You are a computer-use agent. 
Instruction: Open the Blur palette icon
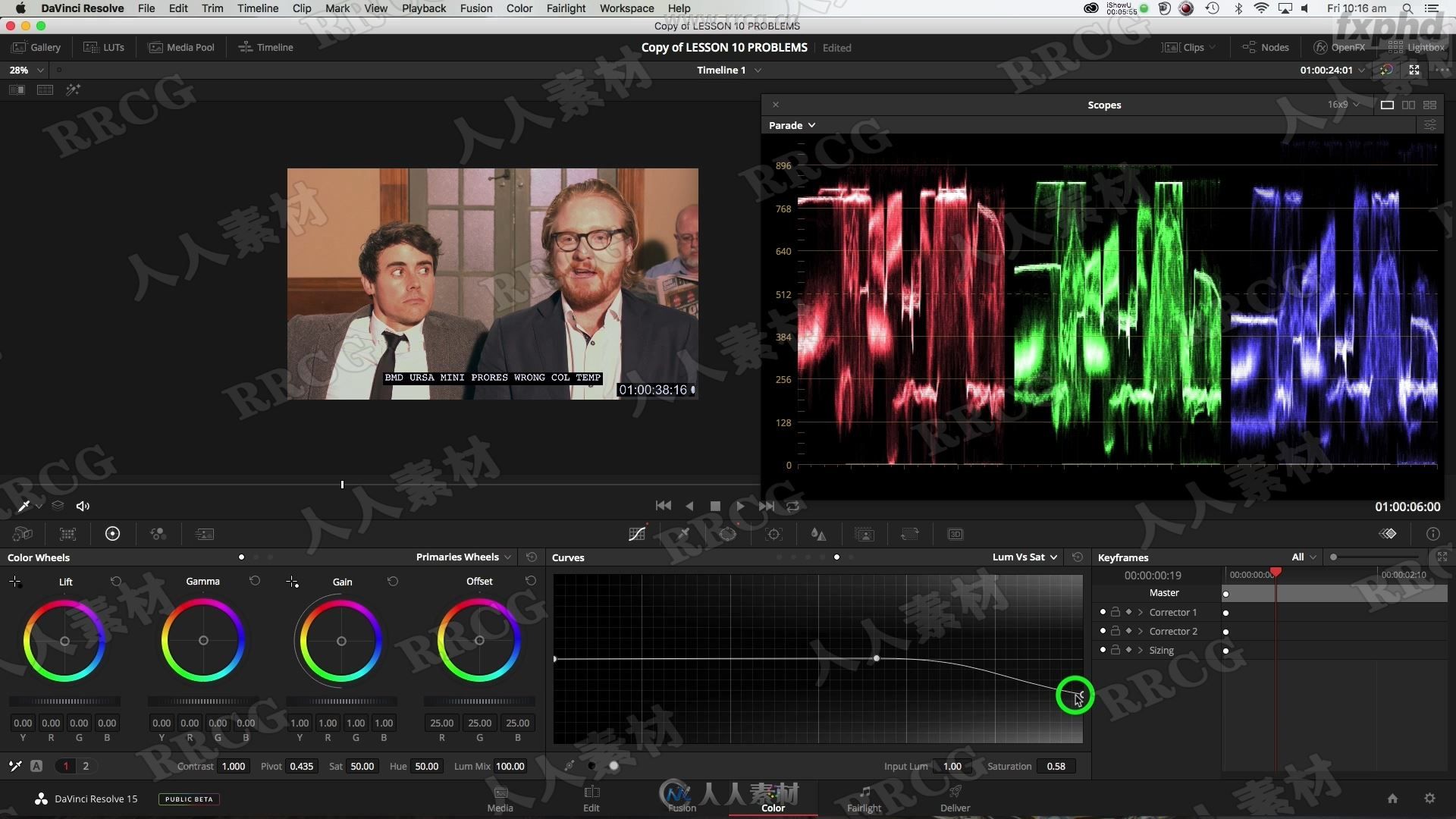point(818,534)
